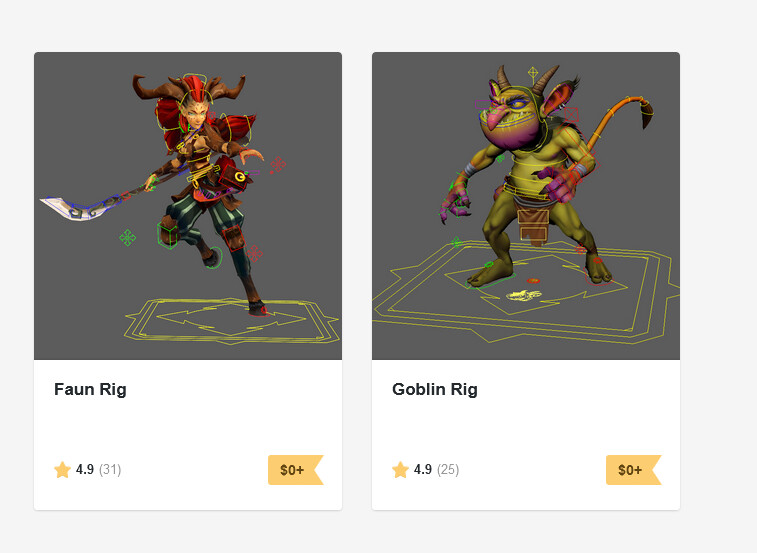Click the Faun Rig title link

tap(90, 389)
